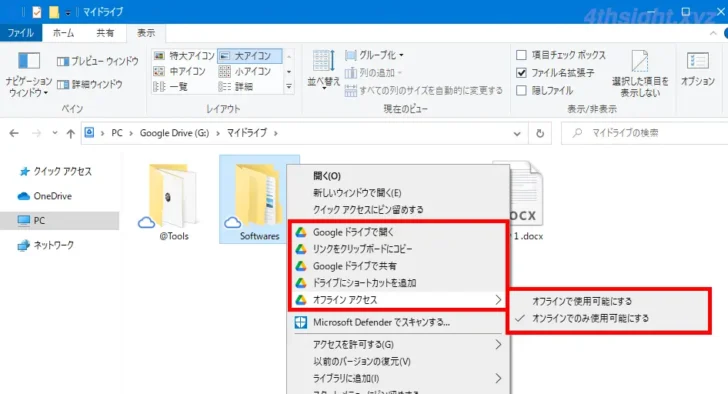
Task: Open the recent locations dropdown arrow
Action: pos(55,133)
